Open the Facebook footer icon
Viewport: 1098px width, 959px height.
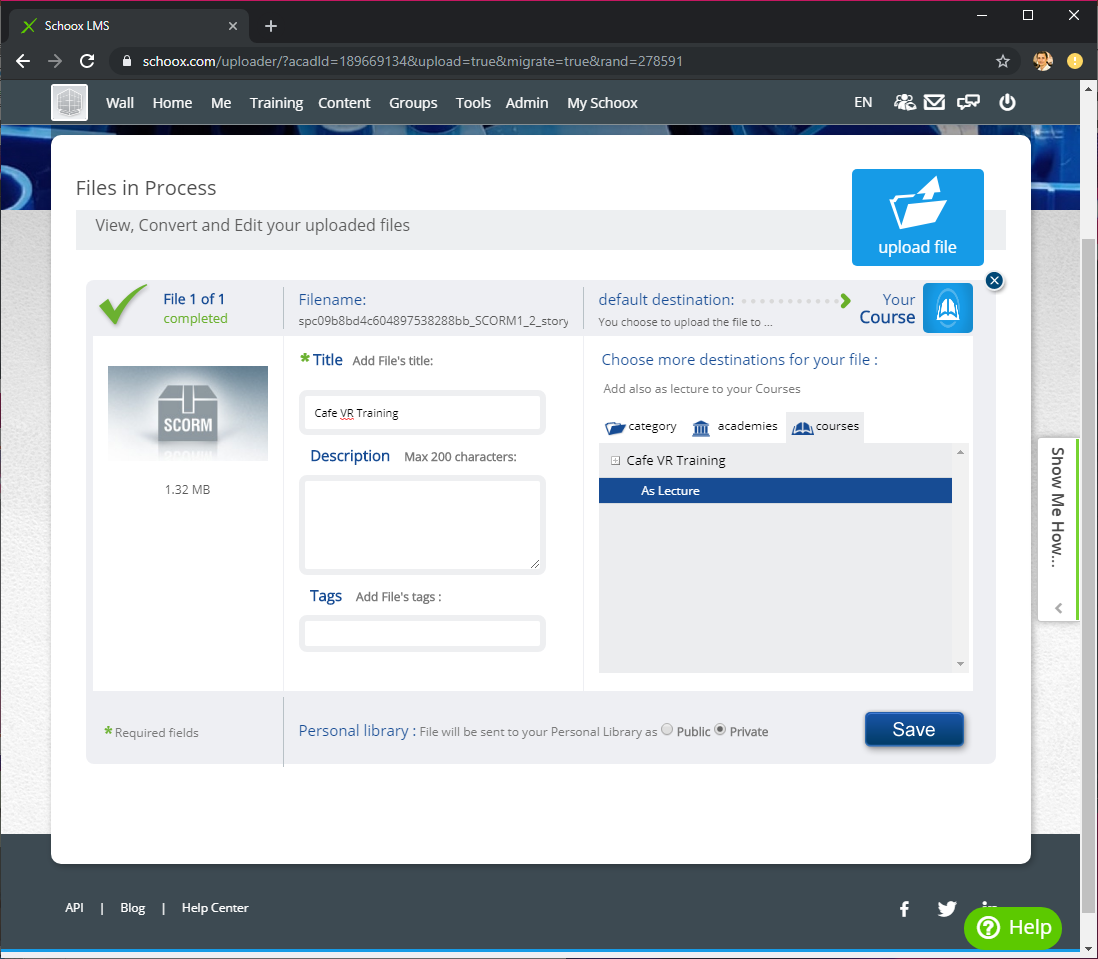coord(904,909)
